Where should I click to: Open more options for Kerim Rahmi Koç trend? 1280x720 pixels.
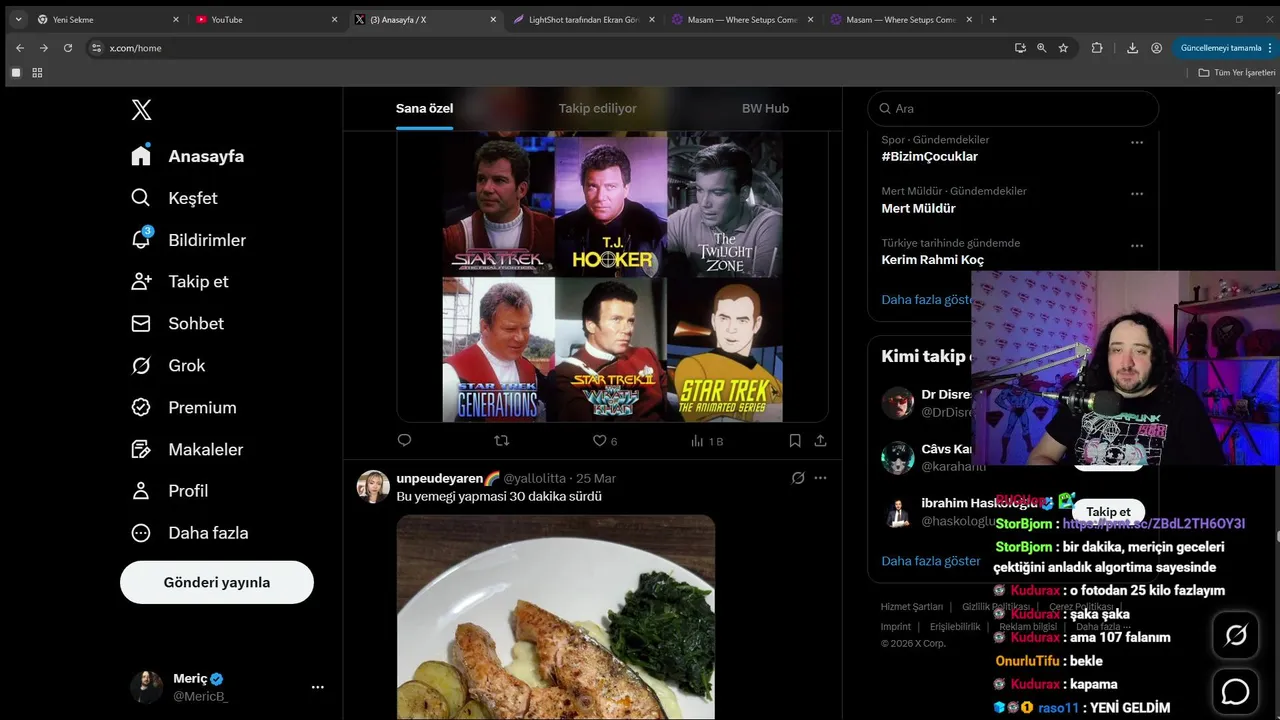(x=1137, y=245)
